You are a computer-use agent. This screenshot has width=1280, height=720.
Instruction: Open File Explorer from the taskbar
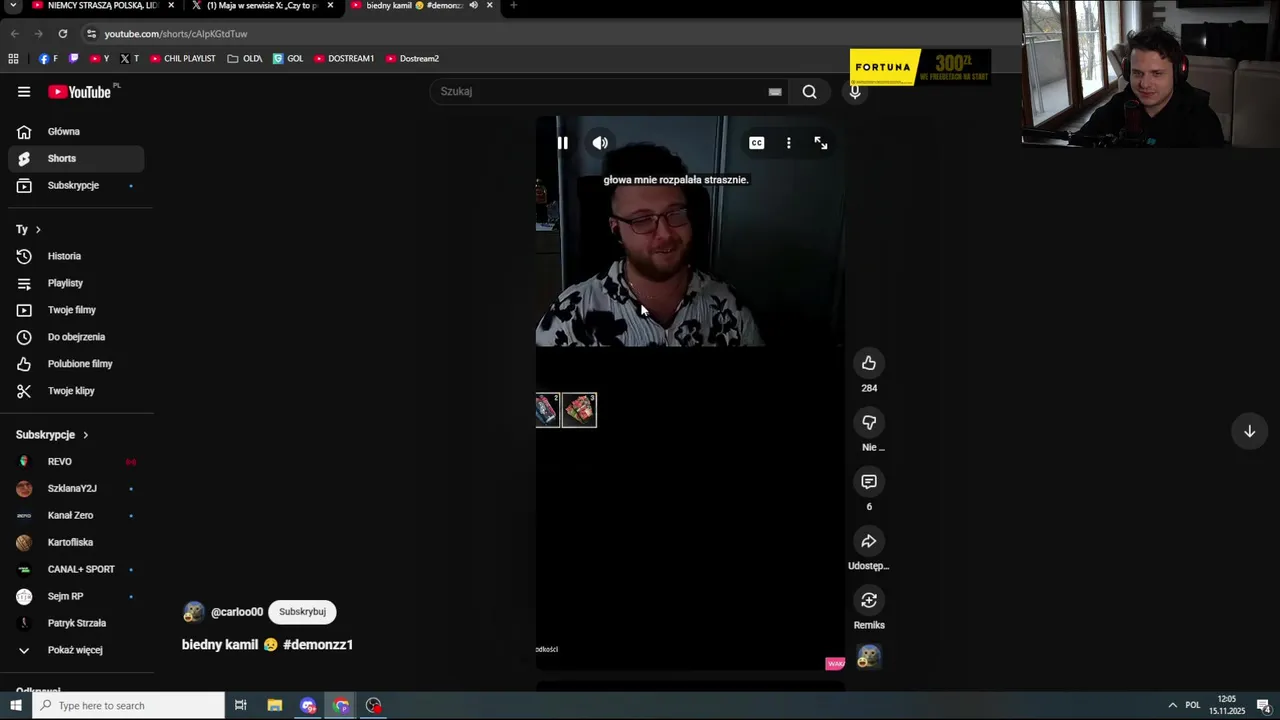[275, 706]
